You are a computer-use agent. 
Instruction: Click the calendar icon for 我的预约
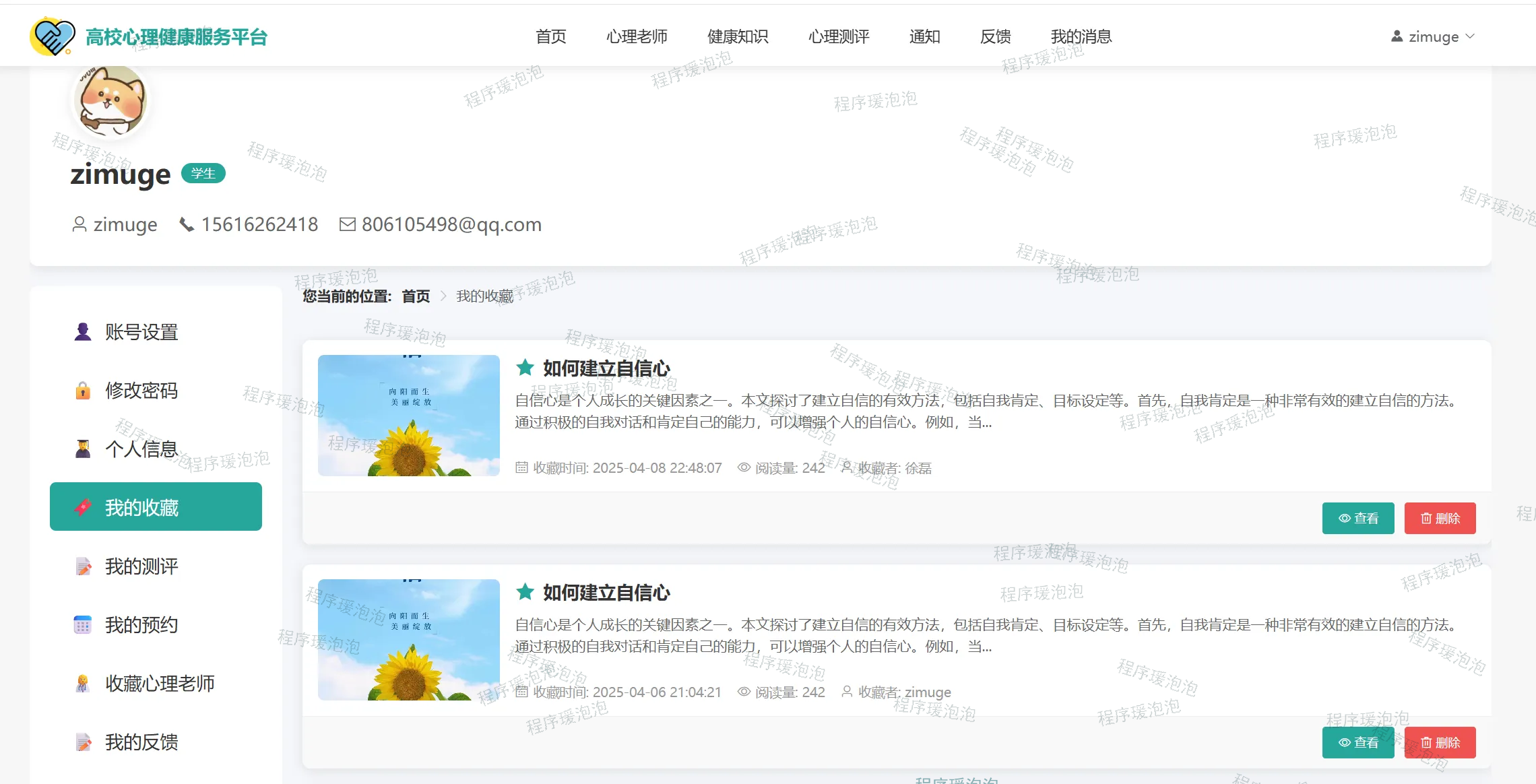coord(83,625)
